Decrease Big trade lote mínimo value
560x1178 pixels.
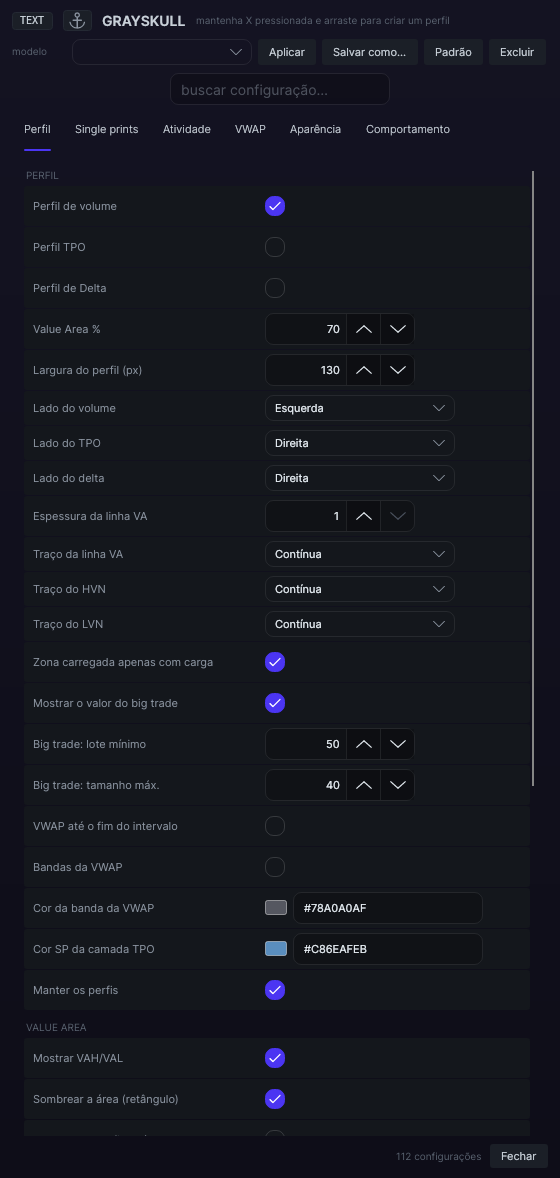[x=398, y=744]
